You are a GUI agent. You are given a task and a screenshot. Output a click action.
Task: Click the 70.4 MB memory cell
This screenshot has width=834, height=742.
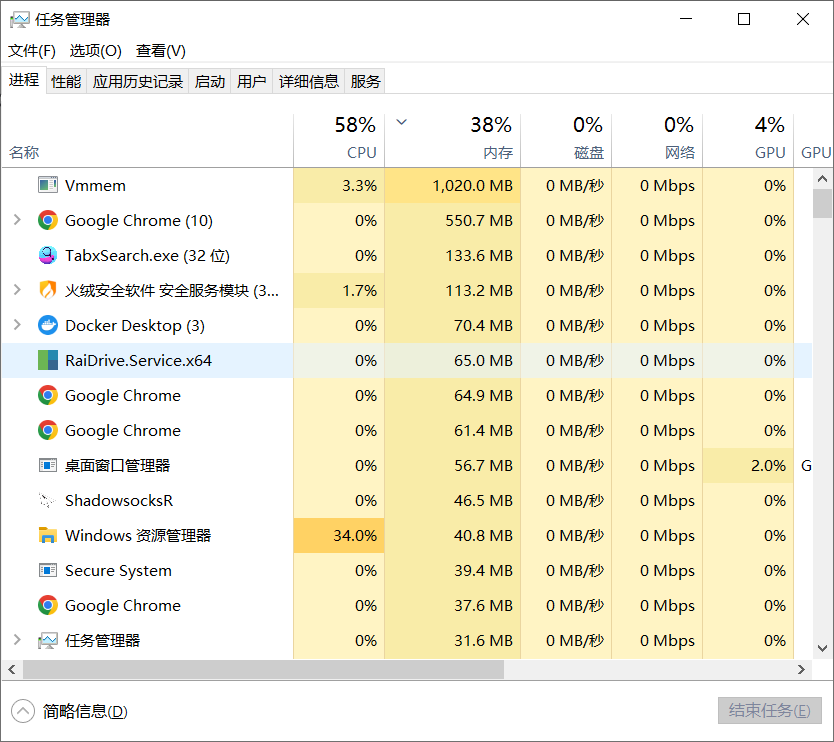pyautogui.click(x=453, y=326)
